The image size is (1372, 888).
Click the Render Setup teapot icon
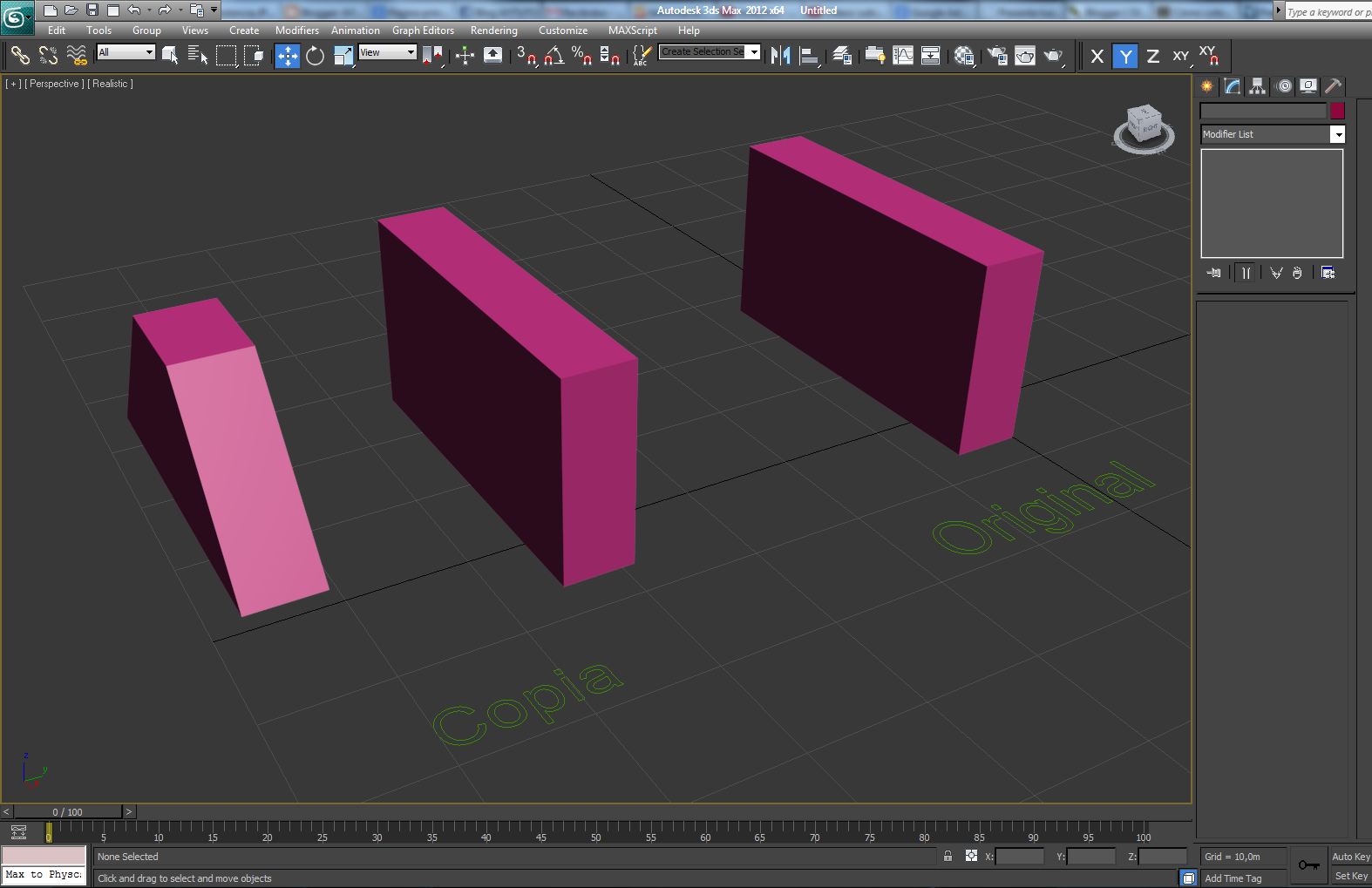tap(997, 56)
